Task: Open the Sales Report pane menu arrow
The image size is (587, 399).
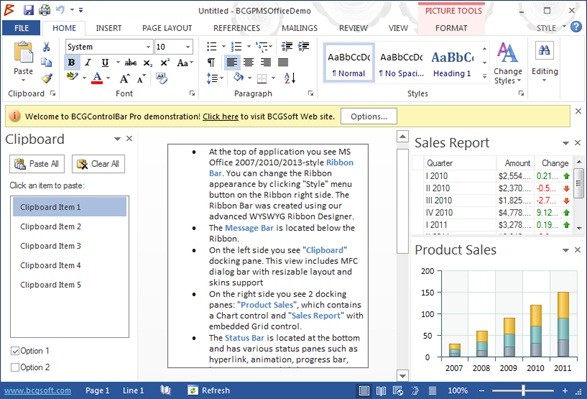Action: pos(565,143)
